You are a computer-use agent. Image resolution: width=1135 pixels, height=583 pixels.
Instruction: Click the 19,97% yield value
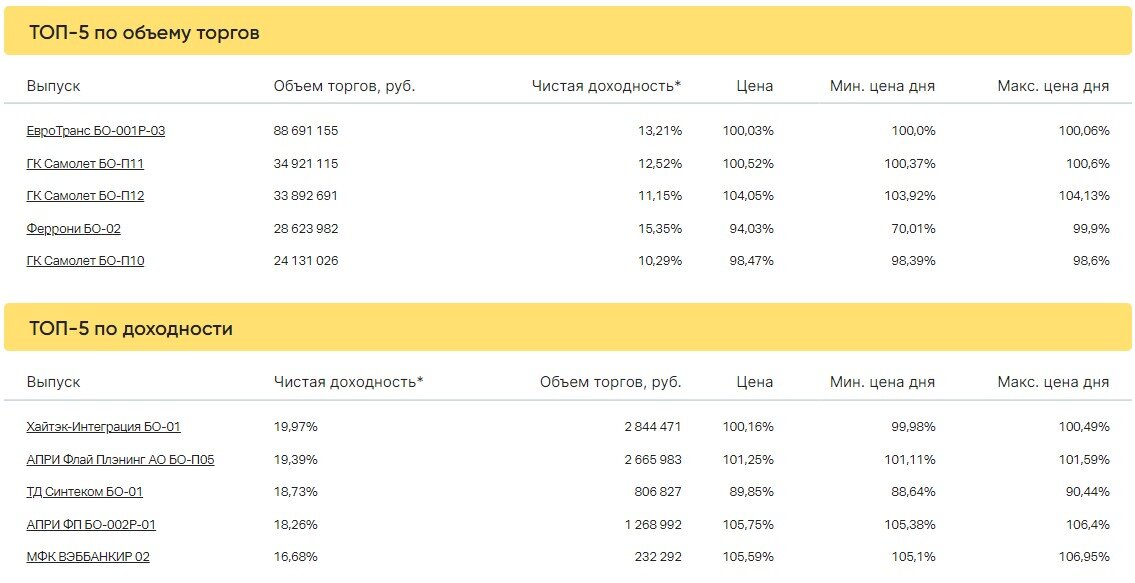tap(295, 427)
